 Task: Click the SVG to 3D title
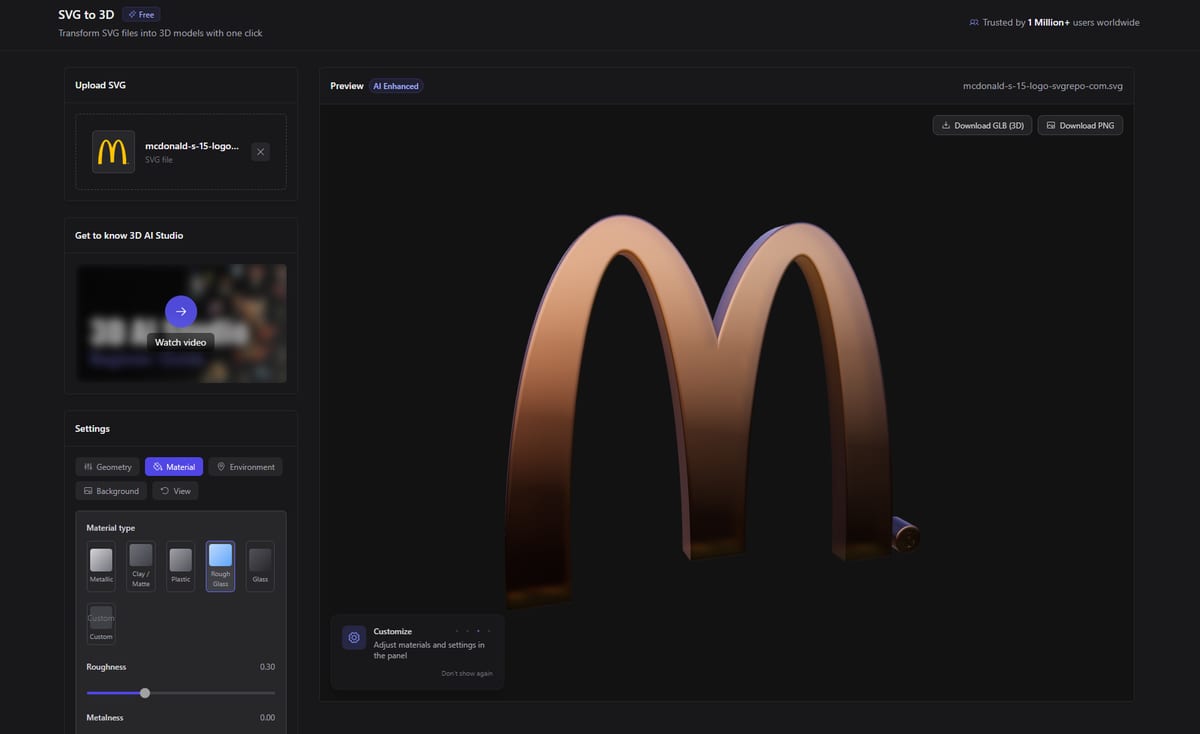click(x=86, y=15)
